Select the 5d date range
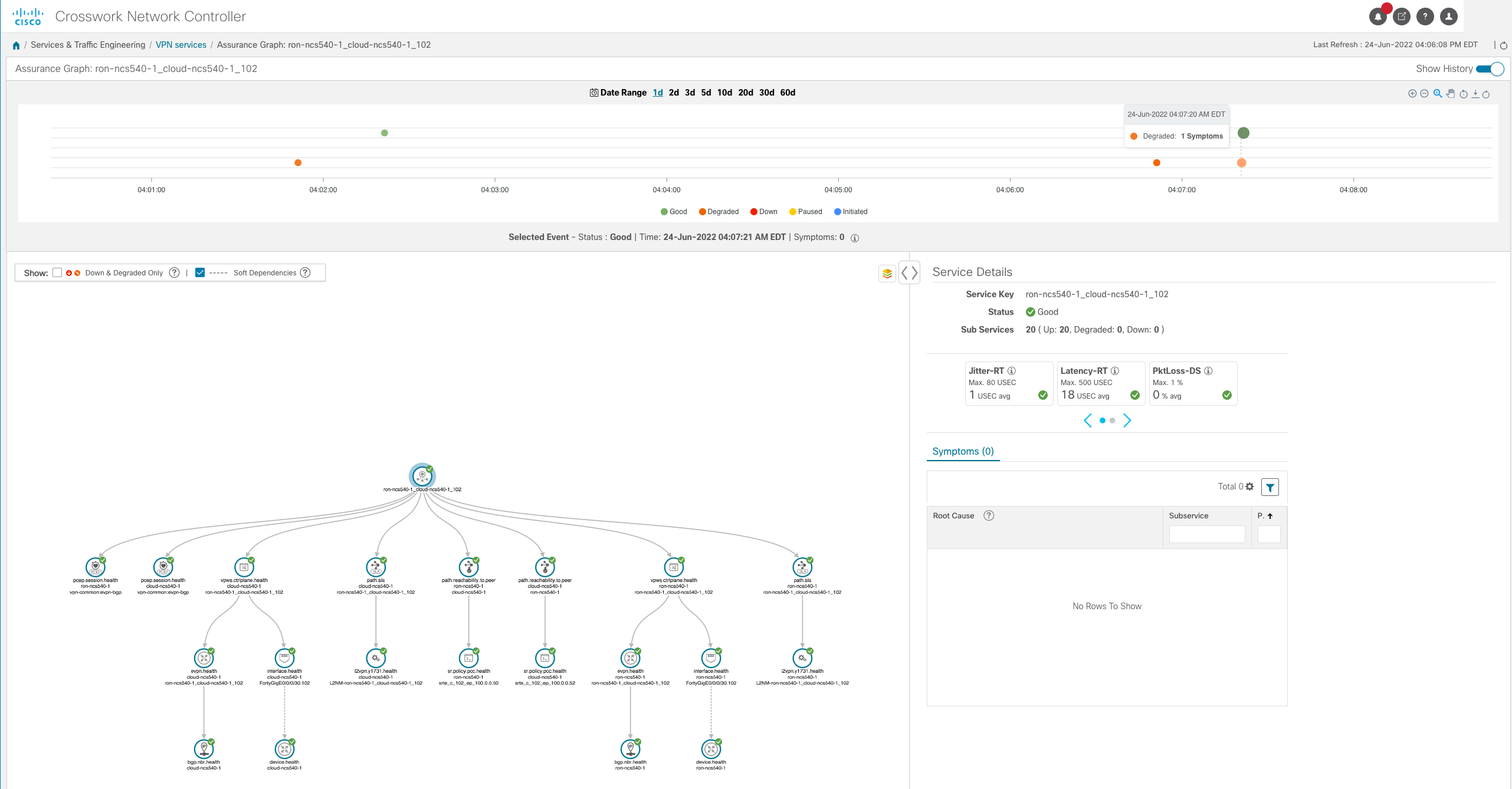Screen dimensions: 1512x789 tap(706, 93)
